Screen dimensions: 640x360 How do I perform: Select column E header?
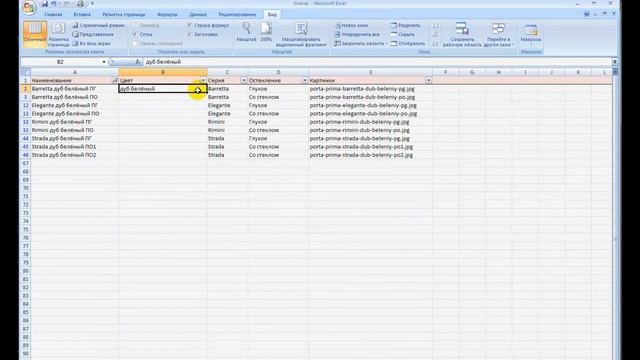[x=371, y=72]
